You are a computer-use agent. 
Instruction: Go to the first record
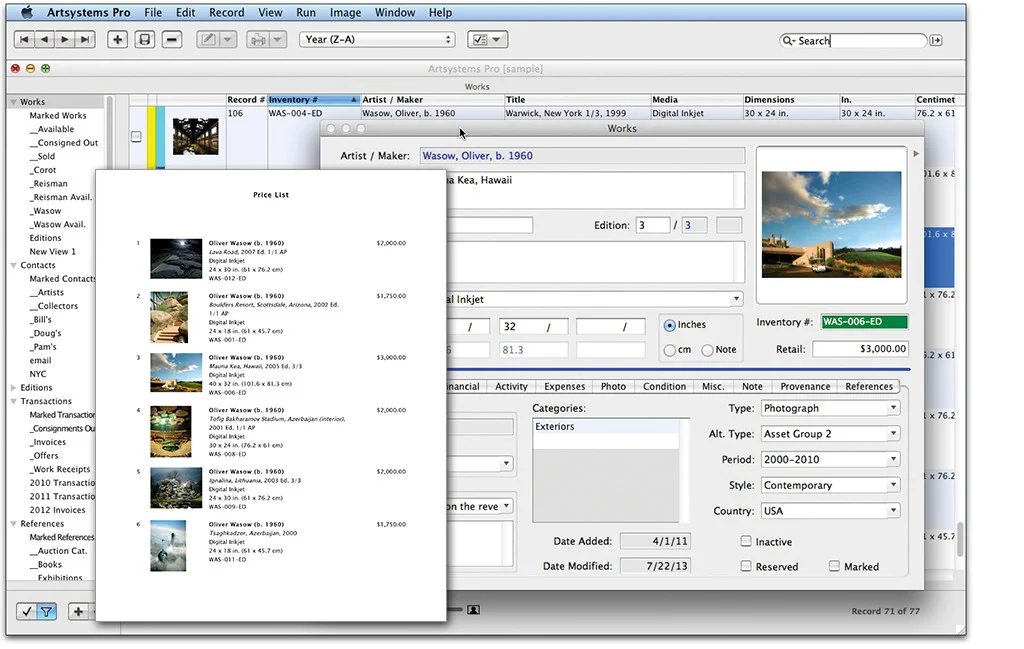coord(24,40)
